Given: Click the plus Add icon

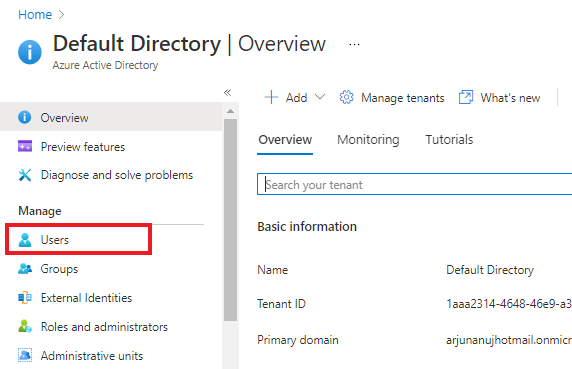Looking at the screenshot, I should coord(271,97).
